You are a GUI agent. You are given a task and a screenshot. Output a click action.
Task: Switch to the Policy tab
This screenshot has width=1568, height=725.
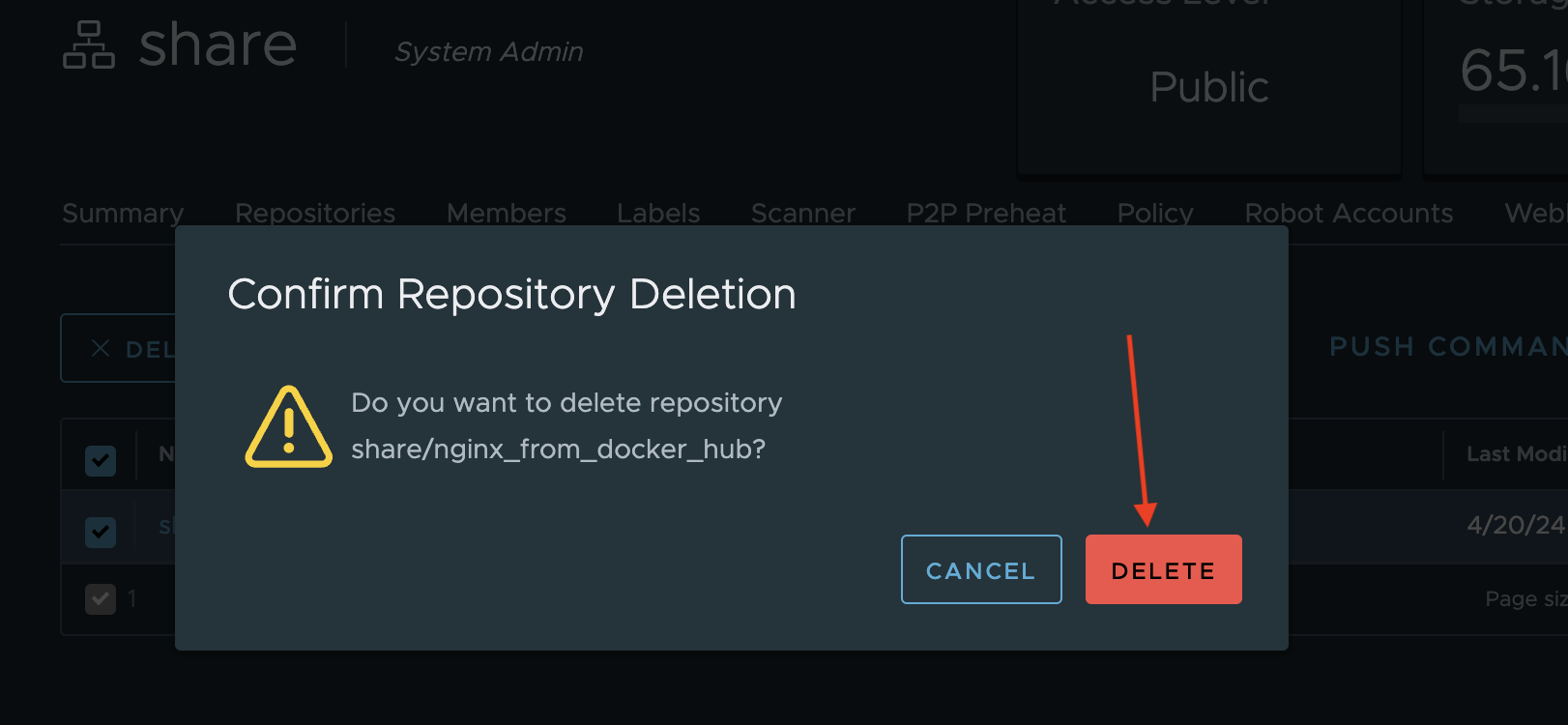coord(1155,213)
